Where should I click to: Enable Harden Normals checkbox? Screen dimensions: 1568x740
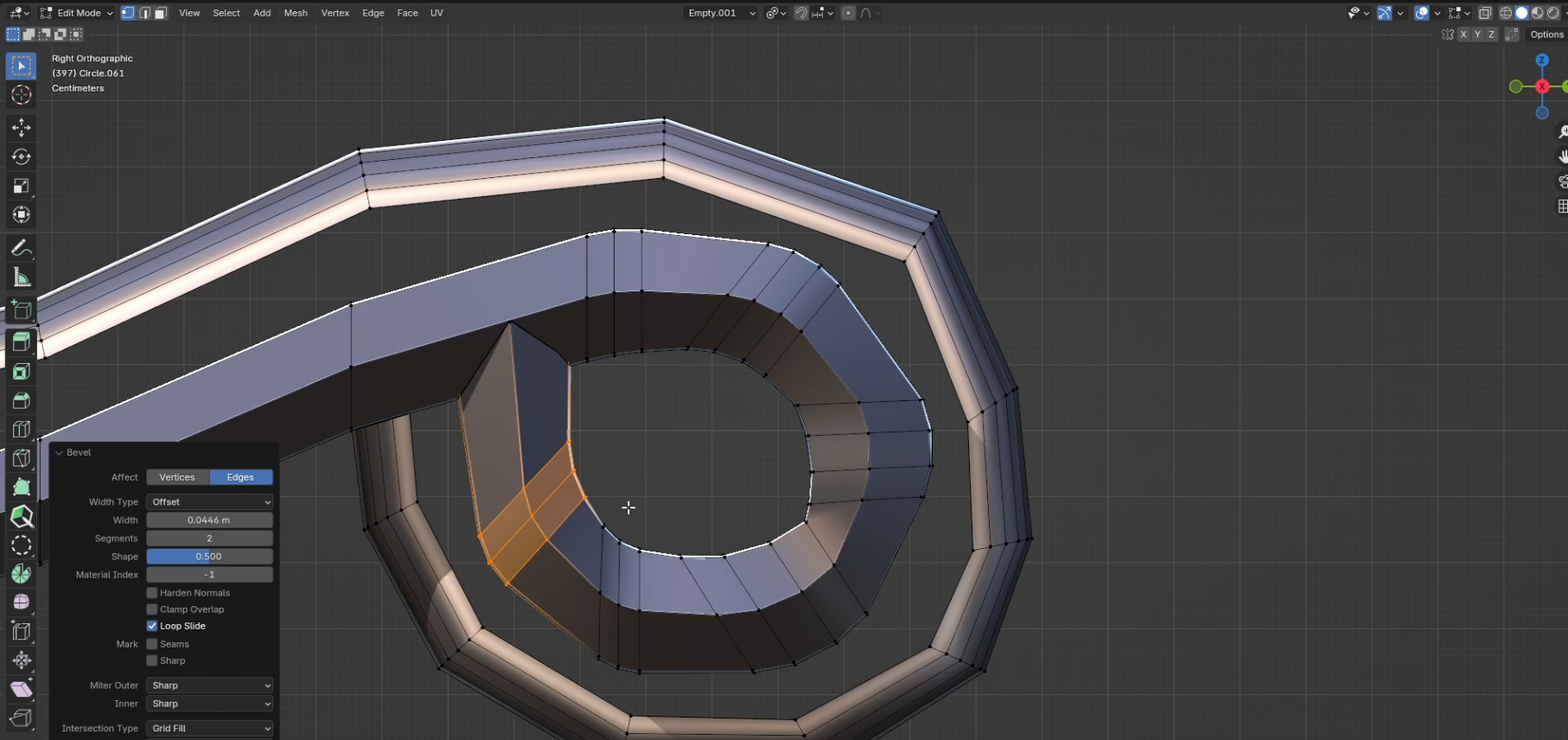(152, 593)
